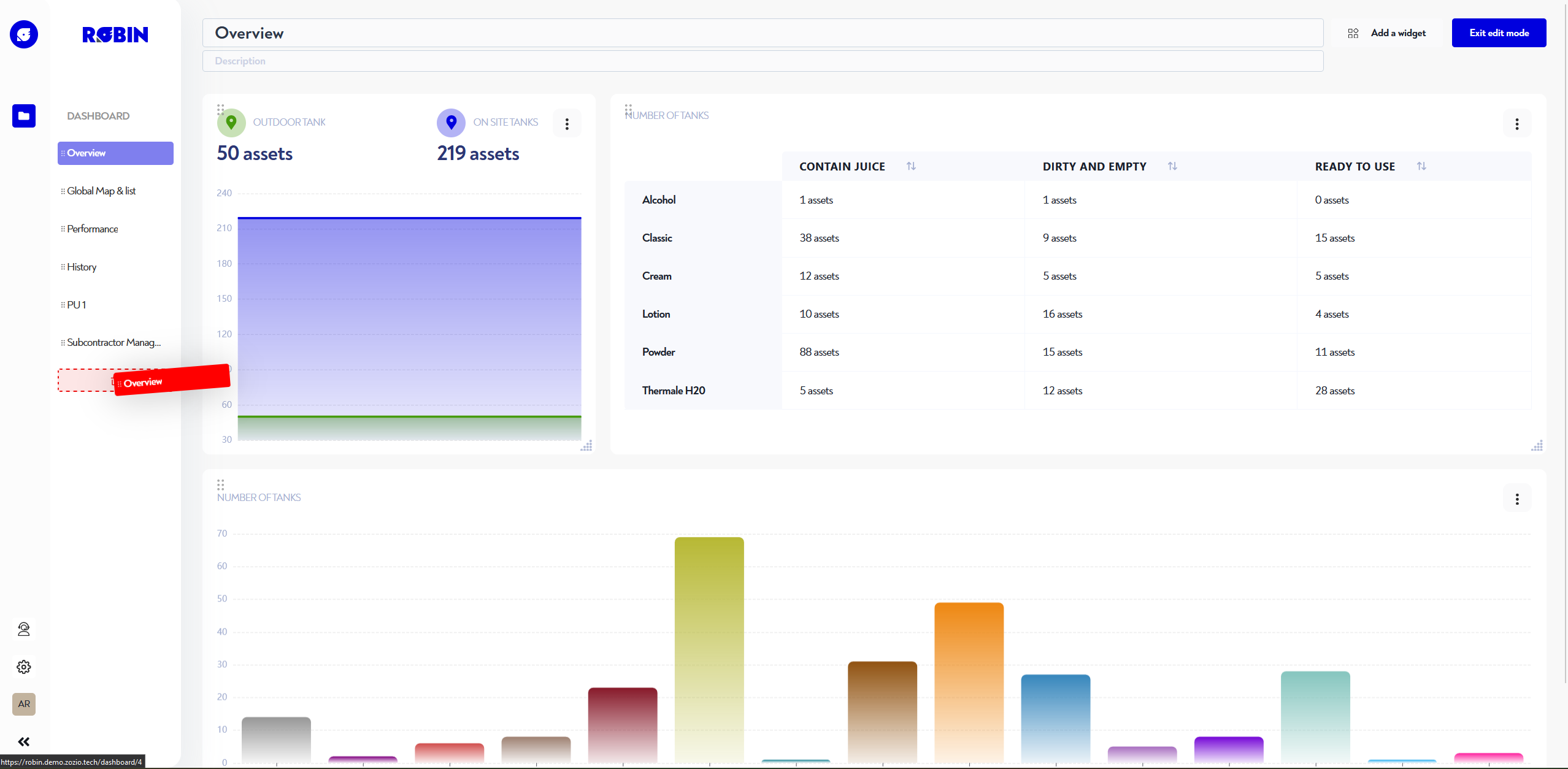The width and height of the screenshot is (1568, 769).
Task: Open three-dot menu of bar chart widget
Action: click(1517, 499)
